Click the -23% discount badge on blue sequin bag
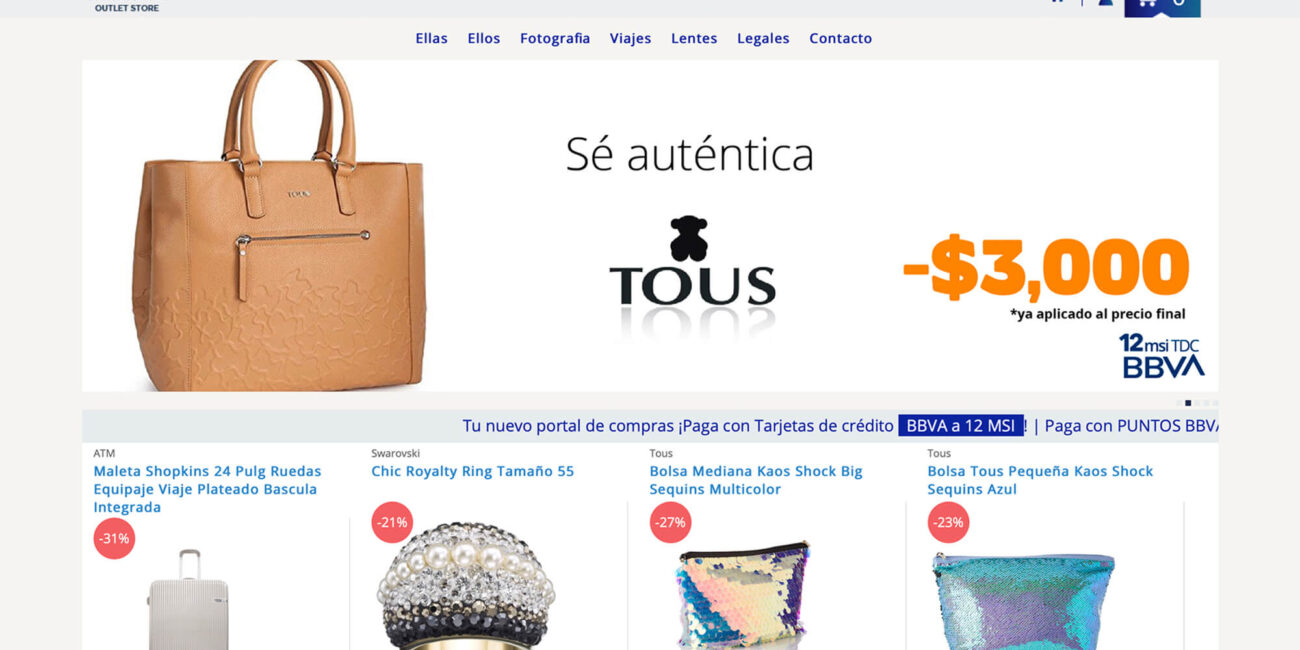 pyautogui.click(x=948, y=522)
